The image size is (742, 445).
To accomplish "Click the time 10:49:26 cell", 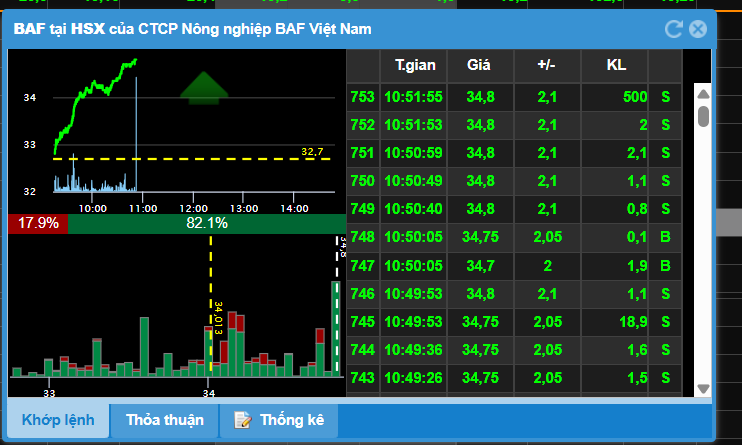I will pos(414,378).
